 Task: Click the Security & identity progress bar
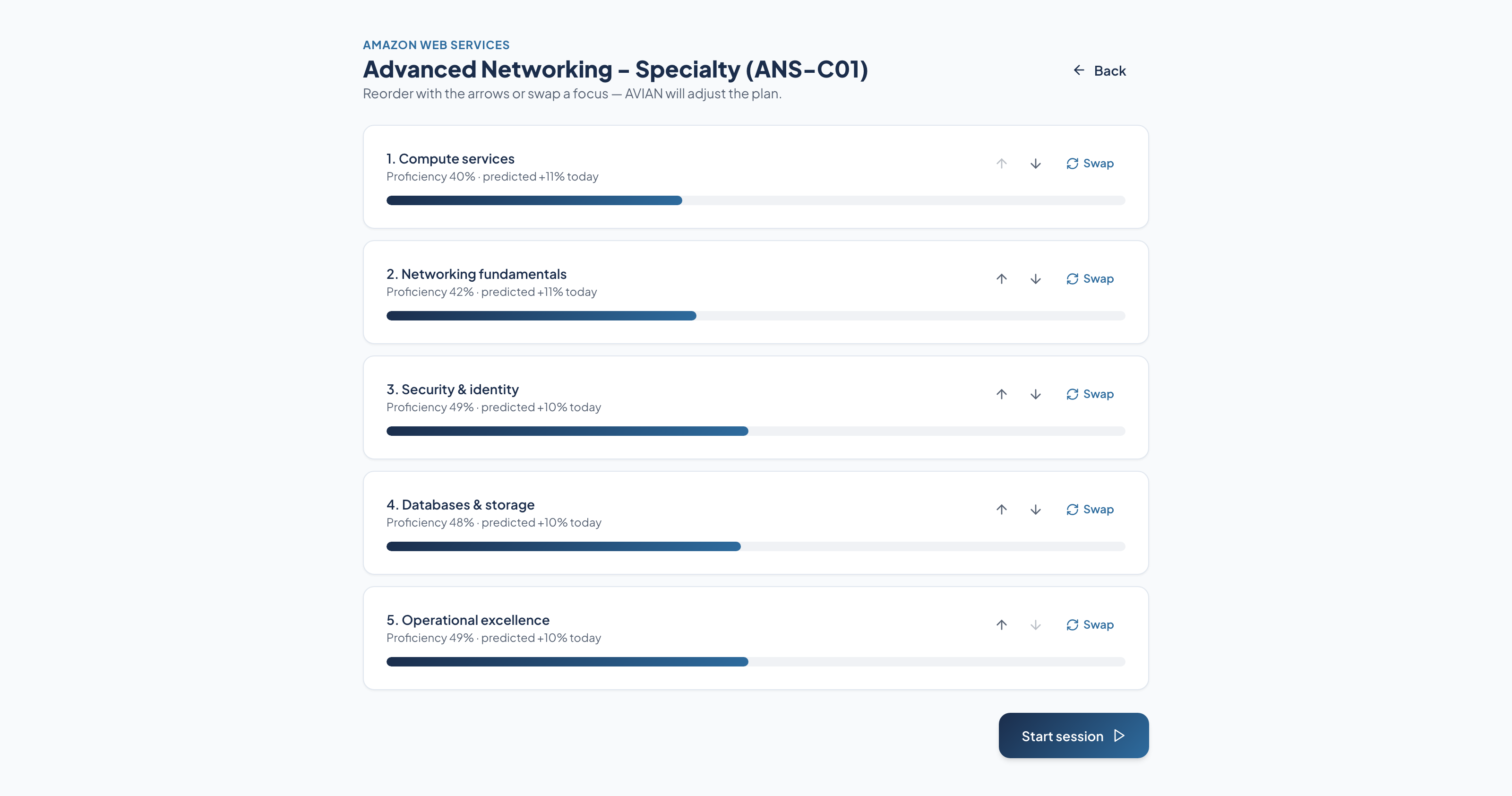756,432
